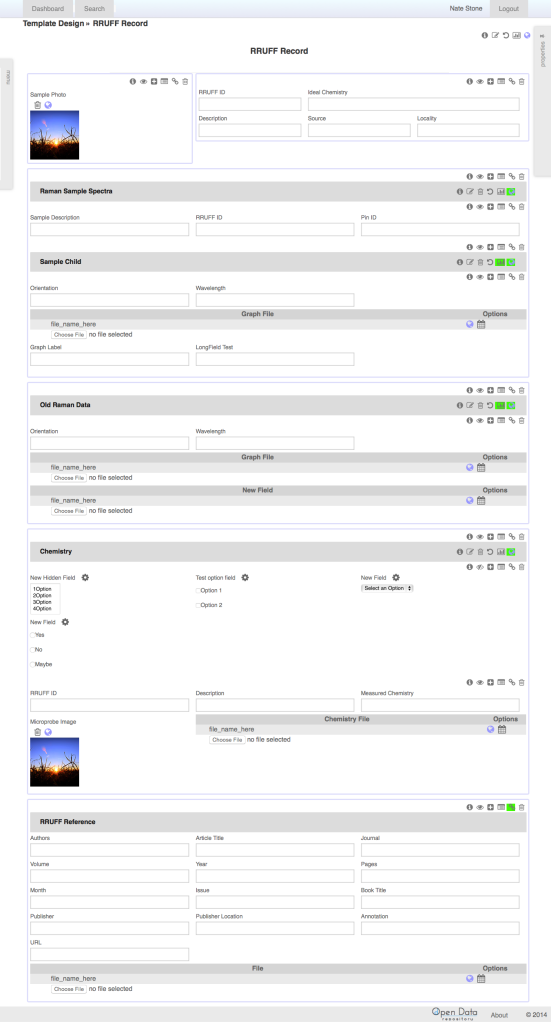Click the table layout icon in the Sample Photo panel toolbar
Screen dimensions: 551x1024
click(165, 82)
